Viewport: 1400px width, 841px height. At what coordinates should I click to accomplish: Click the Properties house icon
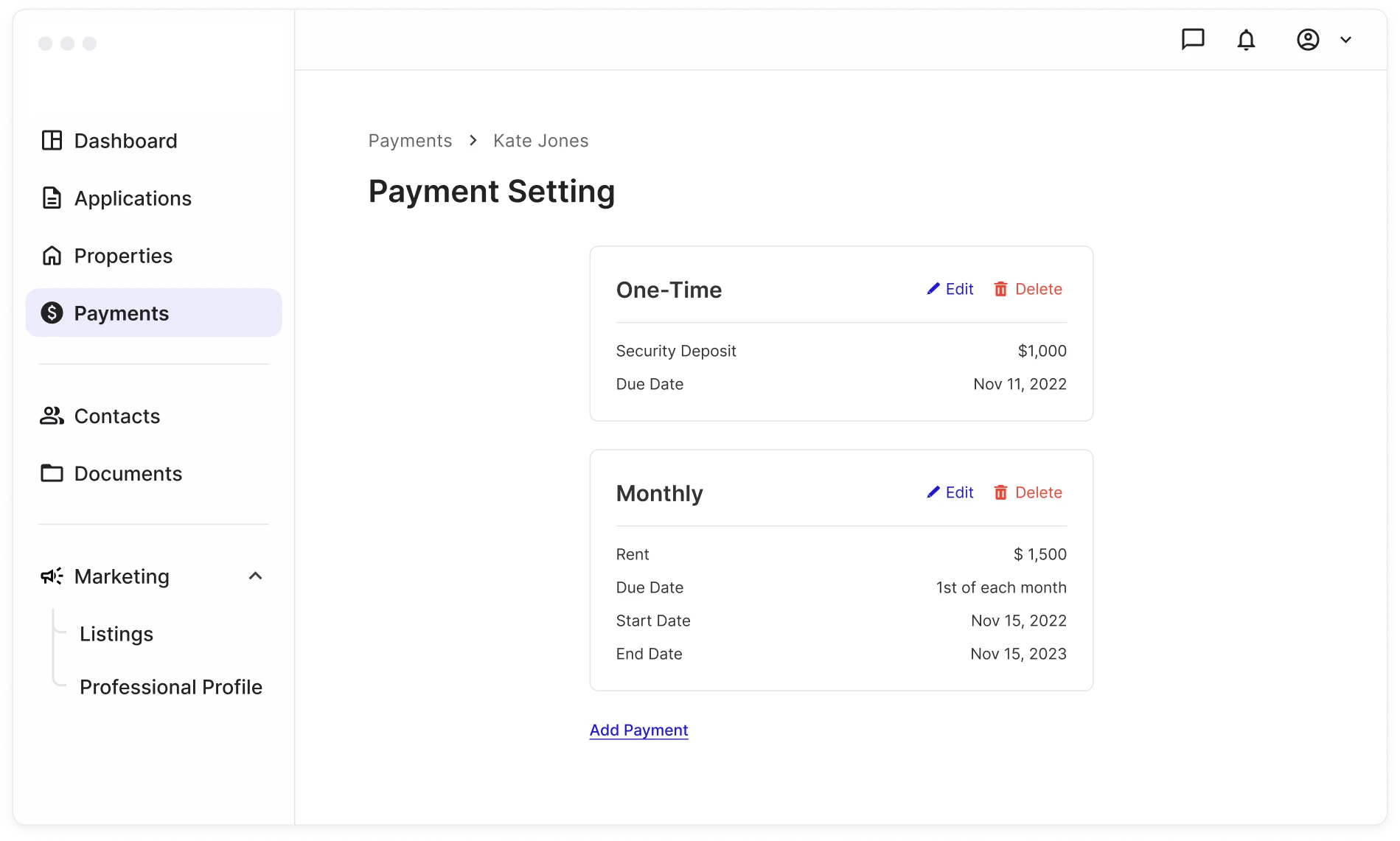pyautogui.click(x=52, y=256)
